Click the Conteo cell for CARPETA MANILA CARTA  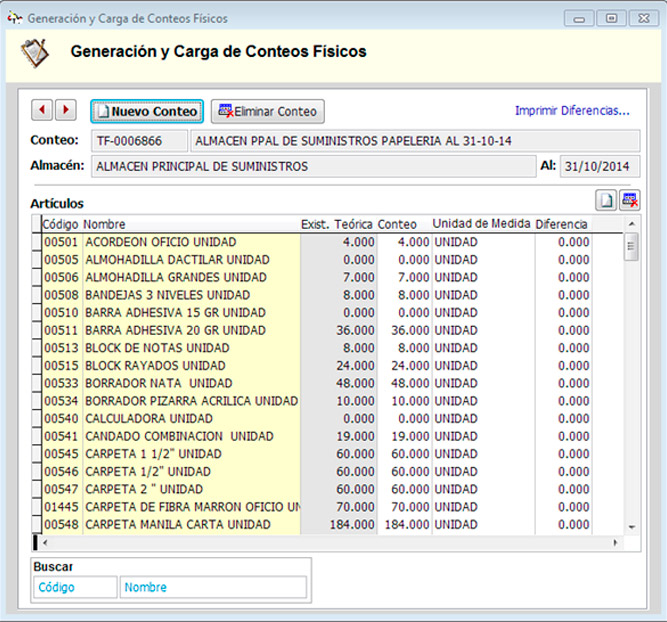pos(403,525)
